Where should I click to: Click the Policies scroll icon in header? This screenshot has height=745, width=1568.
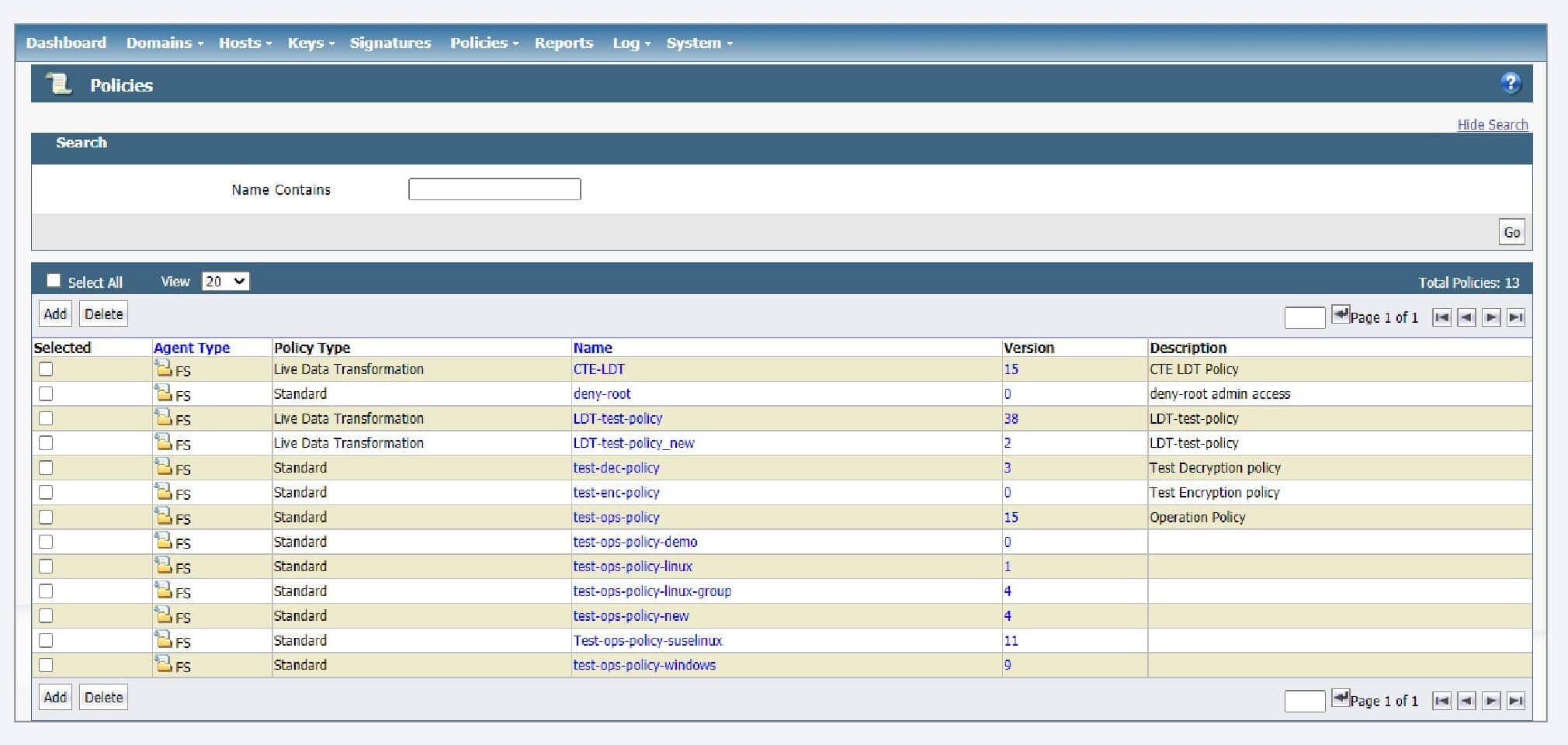[x=58, y=83]
